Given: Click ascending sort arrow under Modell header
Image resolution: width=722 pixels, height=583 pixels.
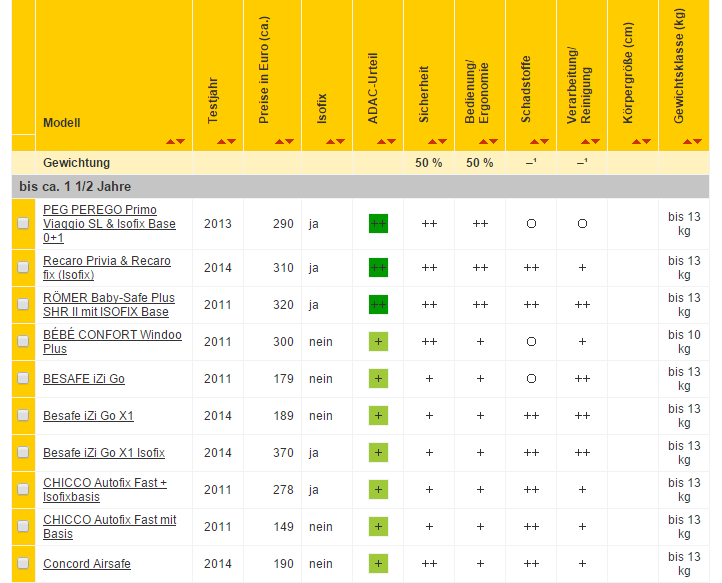Looking at the screenshot, I should point(171,142).
